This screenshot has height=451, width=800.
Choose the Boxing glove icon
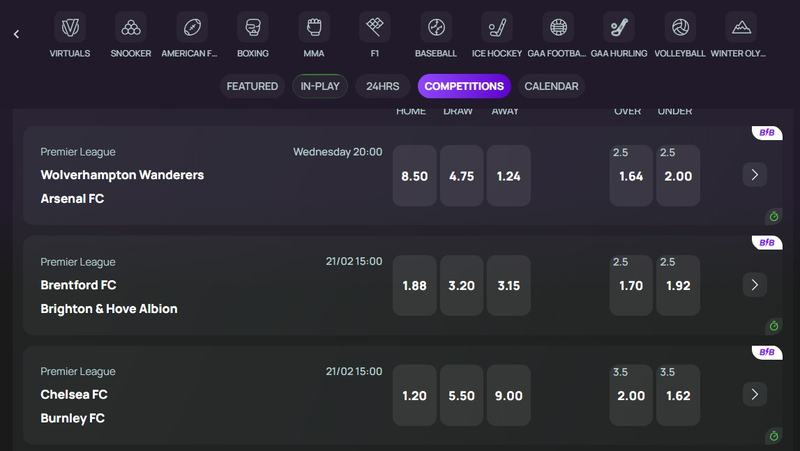tap(253, 27)
